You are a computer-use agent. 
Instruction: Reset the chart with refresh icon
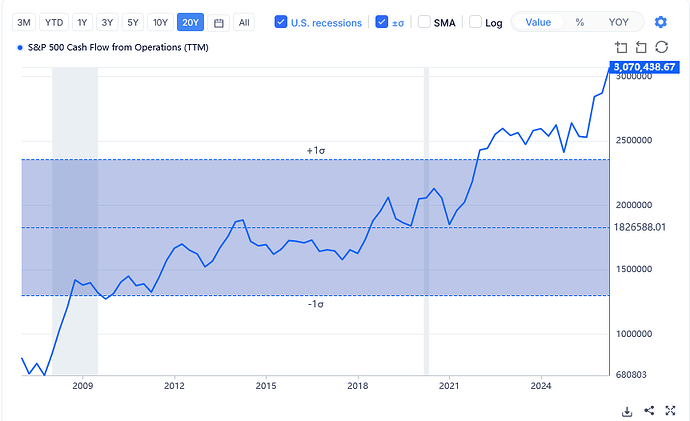(662, 47)
